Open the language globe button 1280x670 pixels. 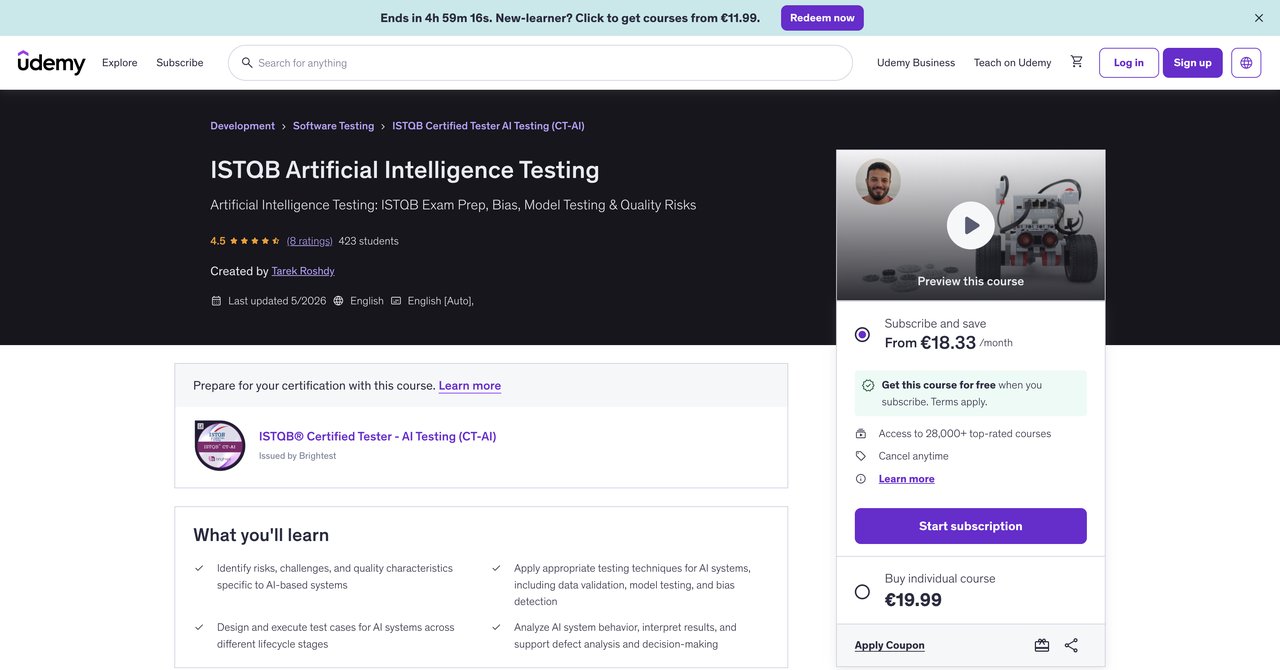coord(1246,62)
